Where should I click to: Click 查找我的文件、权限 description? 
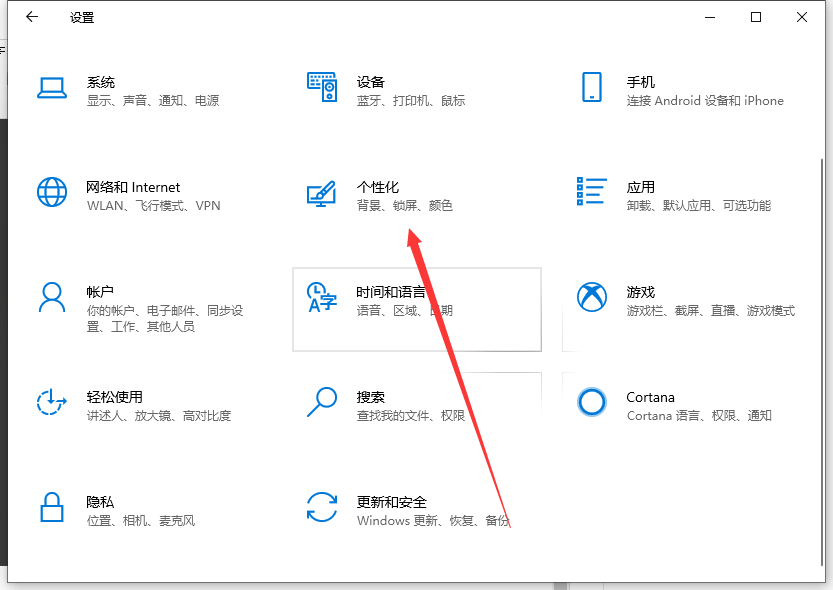[x=411, y=415]
